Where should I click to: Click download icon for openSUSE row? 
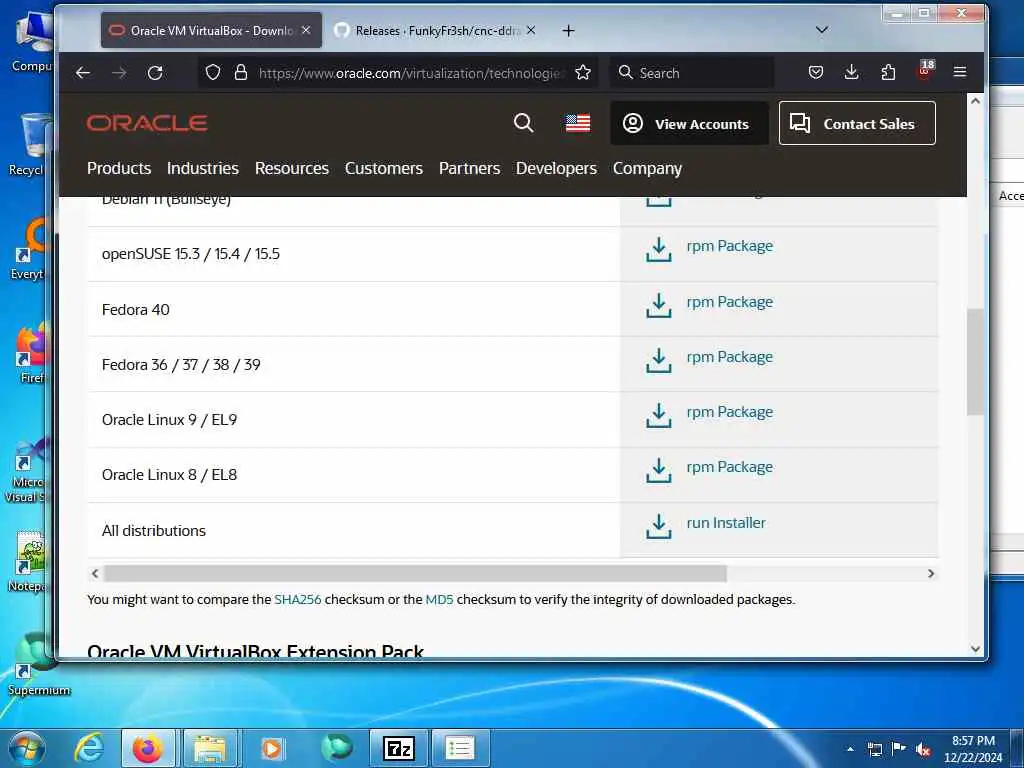659,249
